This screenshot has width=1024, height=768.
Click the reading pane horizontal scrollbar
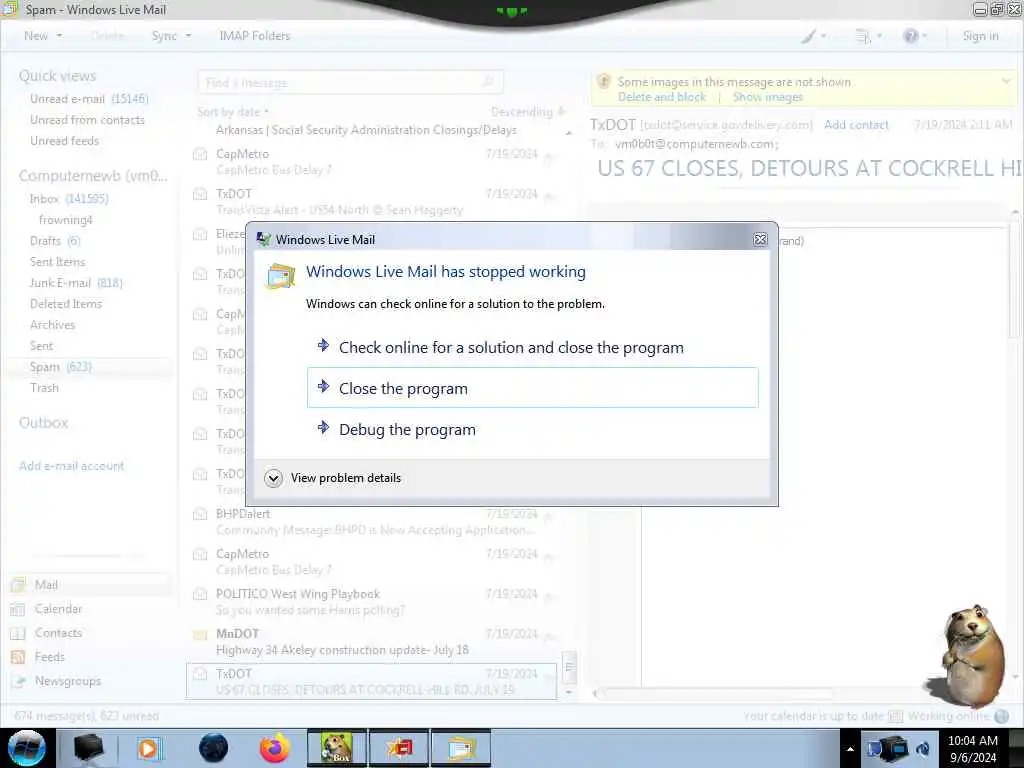(718, 693)
